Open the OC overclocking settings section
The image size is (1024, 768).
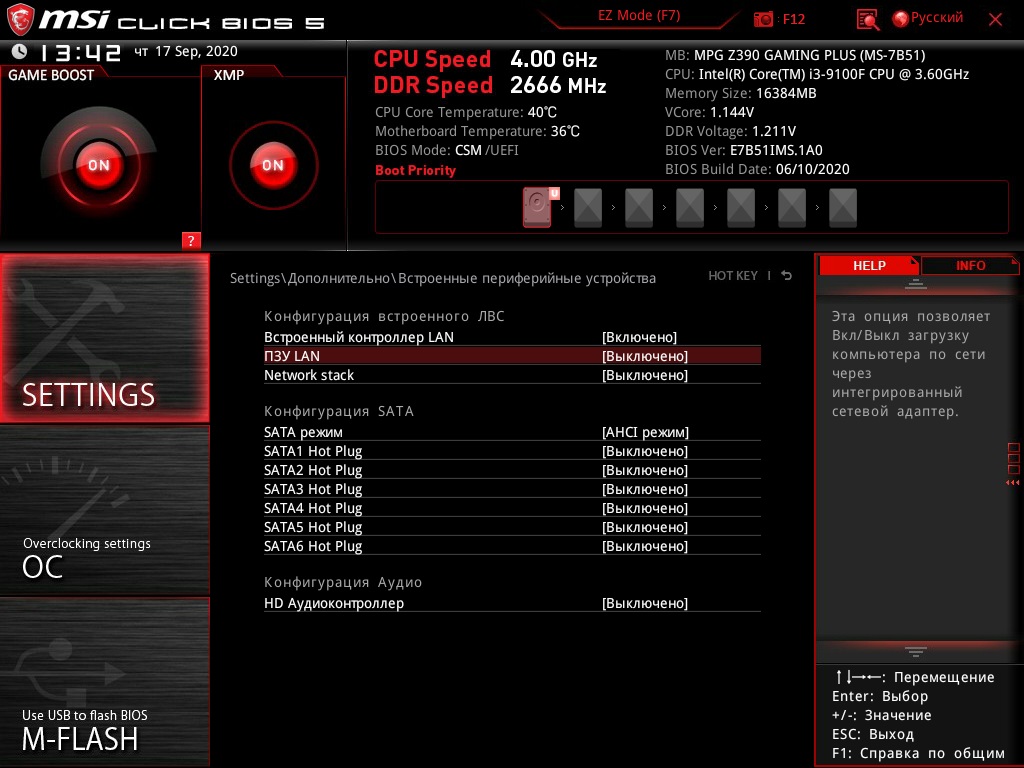point(104,510)
